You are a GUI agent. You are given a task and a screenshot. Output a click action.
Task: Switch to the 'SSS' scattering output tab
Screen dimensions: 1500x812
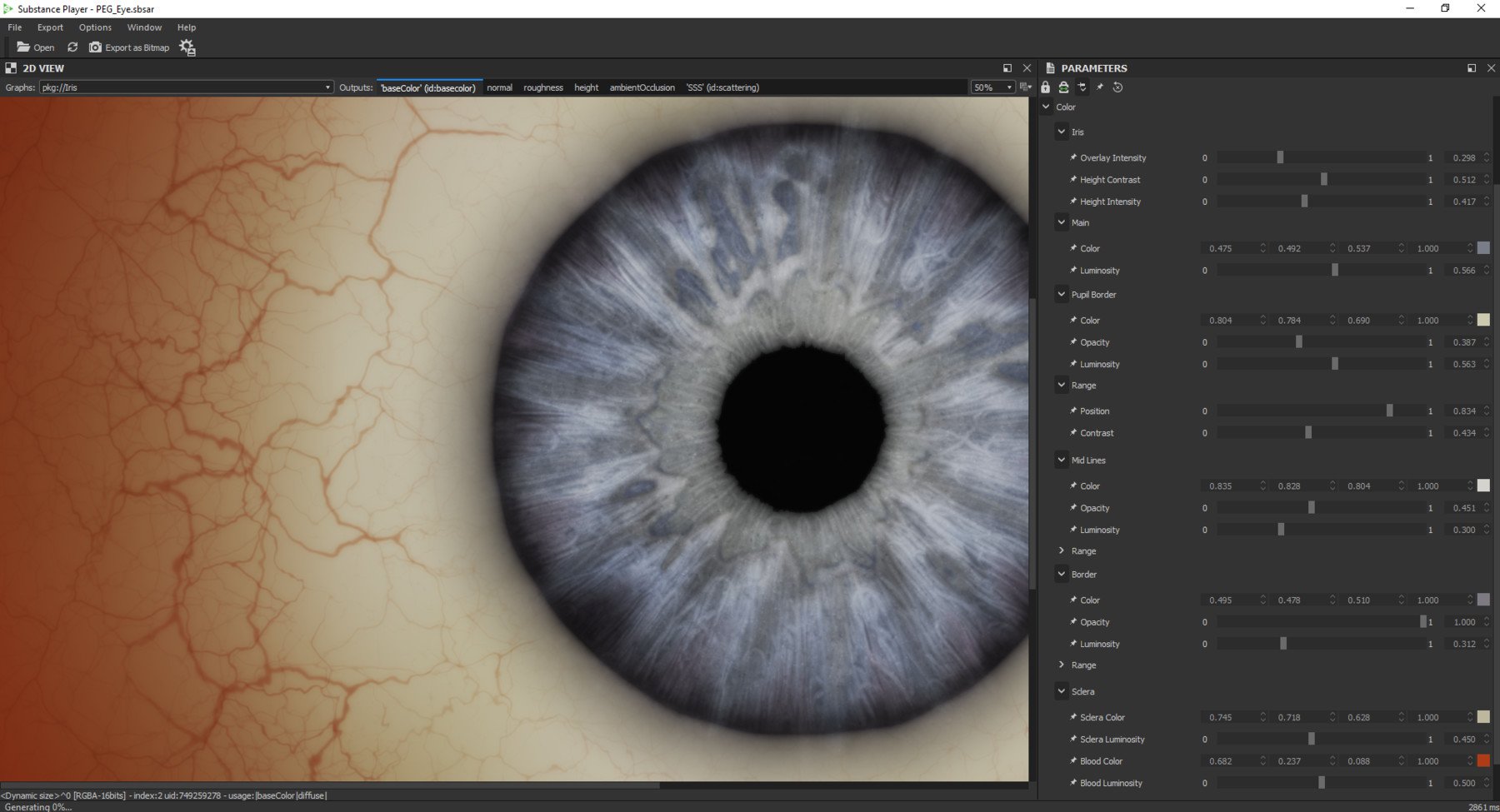point(722,87)
